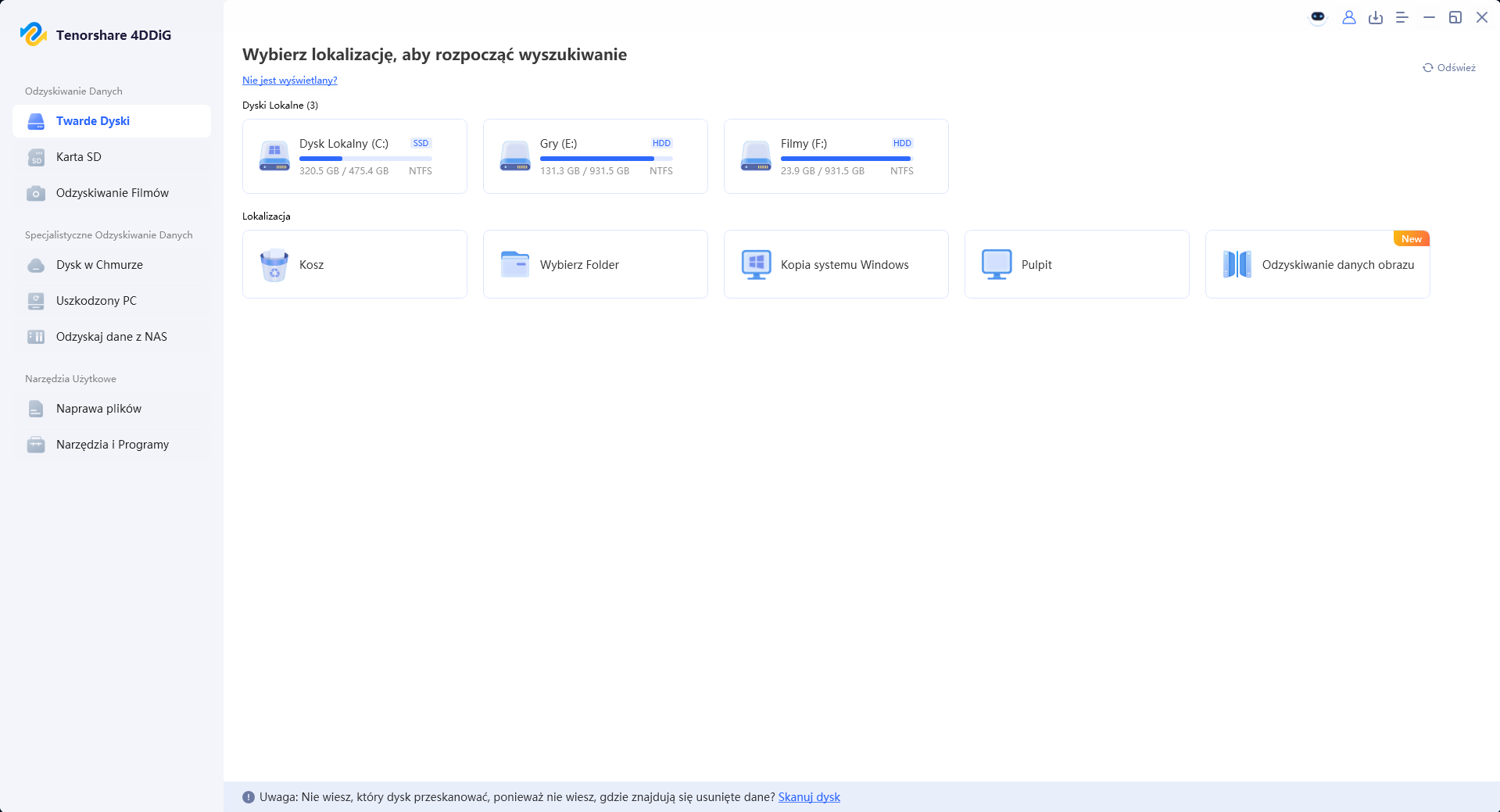Click the 'Odzyskiwanie Danych' sidebar heading
This screenshot has width=1500, height=812.
point(73,91)
